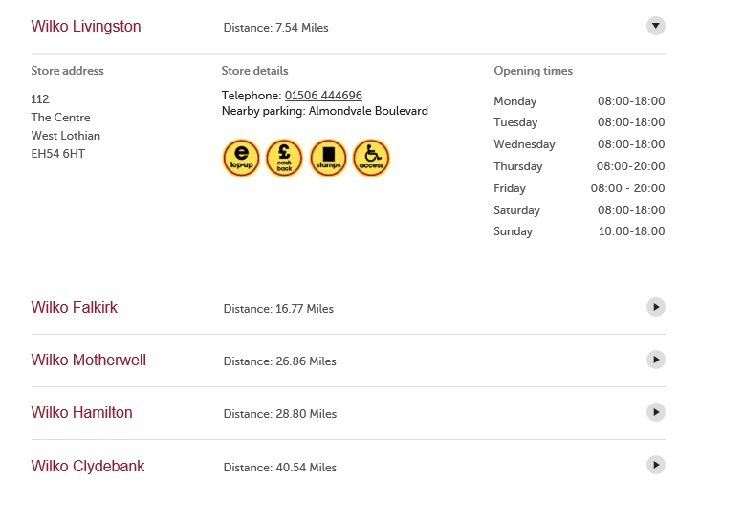
Task: Open the Wilko Clydebank store name link
Action: (x=87, y=466)
